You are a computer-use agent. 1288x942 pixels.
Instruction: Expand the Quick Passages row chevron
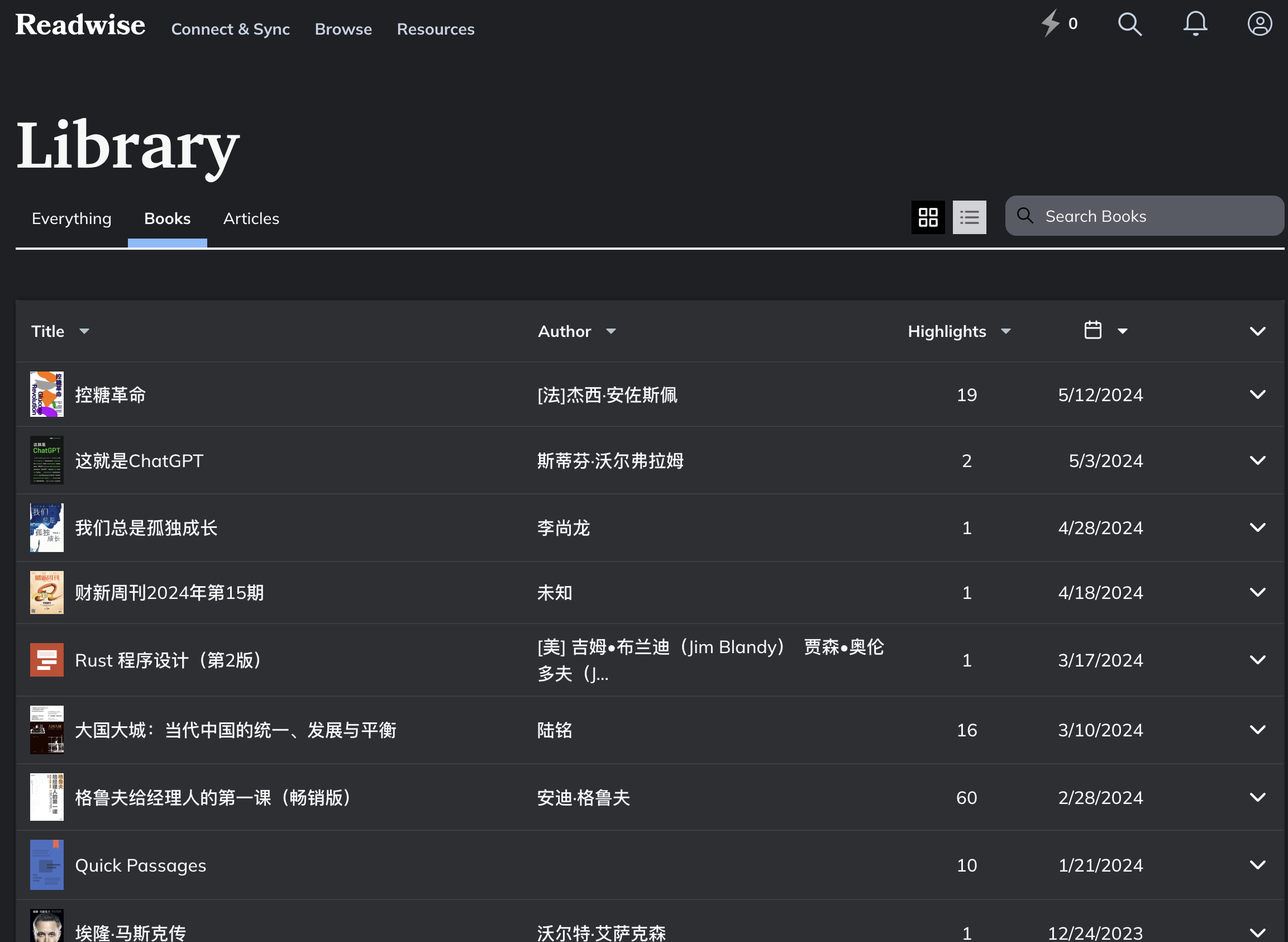(1257, 865)
